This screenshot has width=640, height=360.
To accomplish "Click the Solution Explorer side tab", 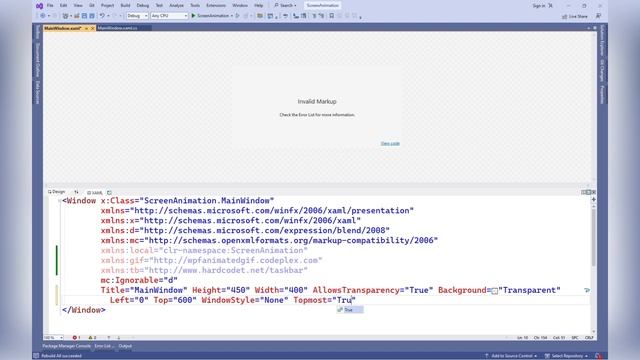I will pos(602,41).
